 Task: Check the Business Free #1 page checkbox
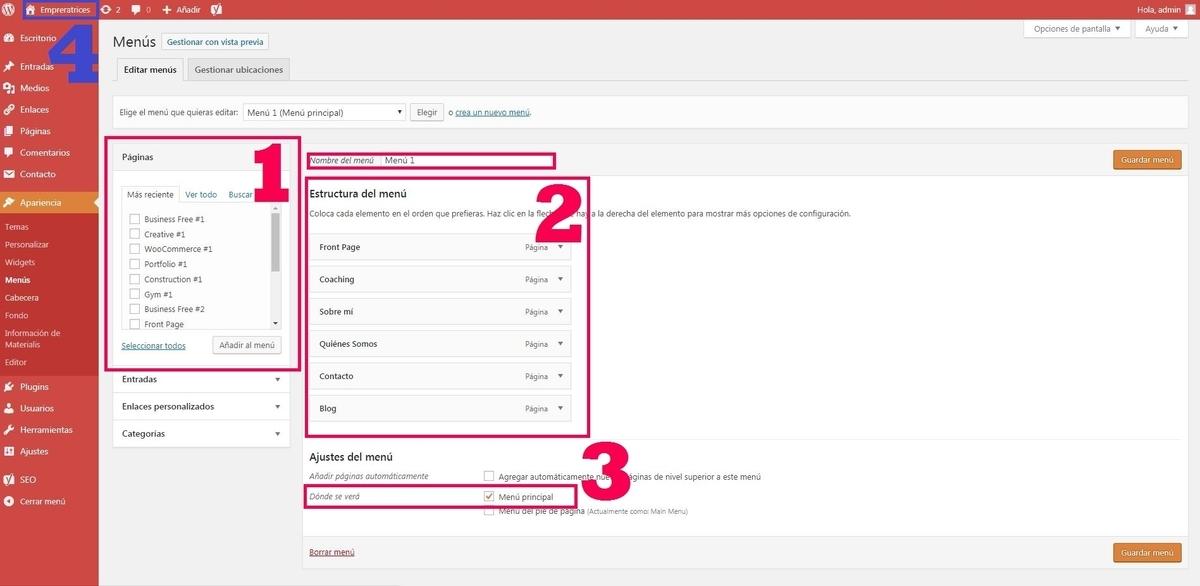135,218
